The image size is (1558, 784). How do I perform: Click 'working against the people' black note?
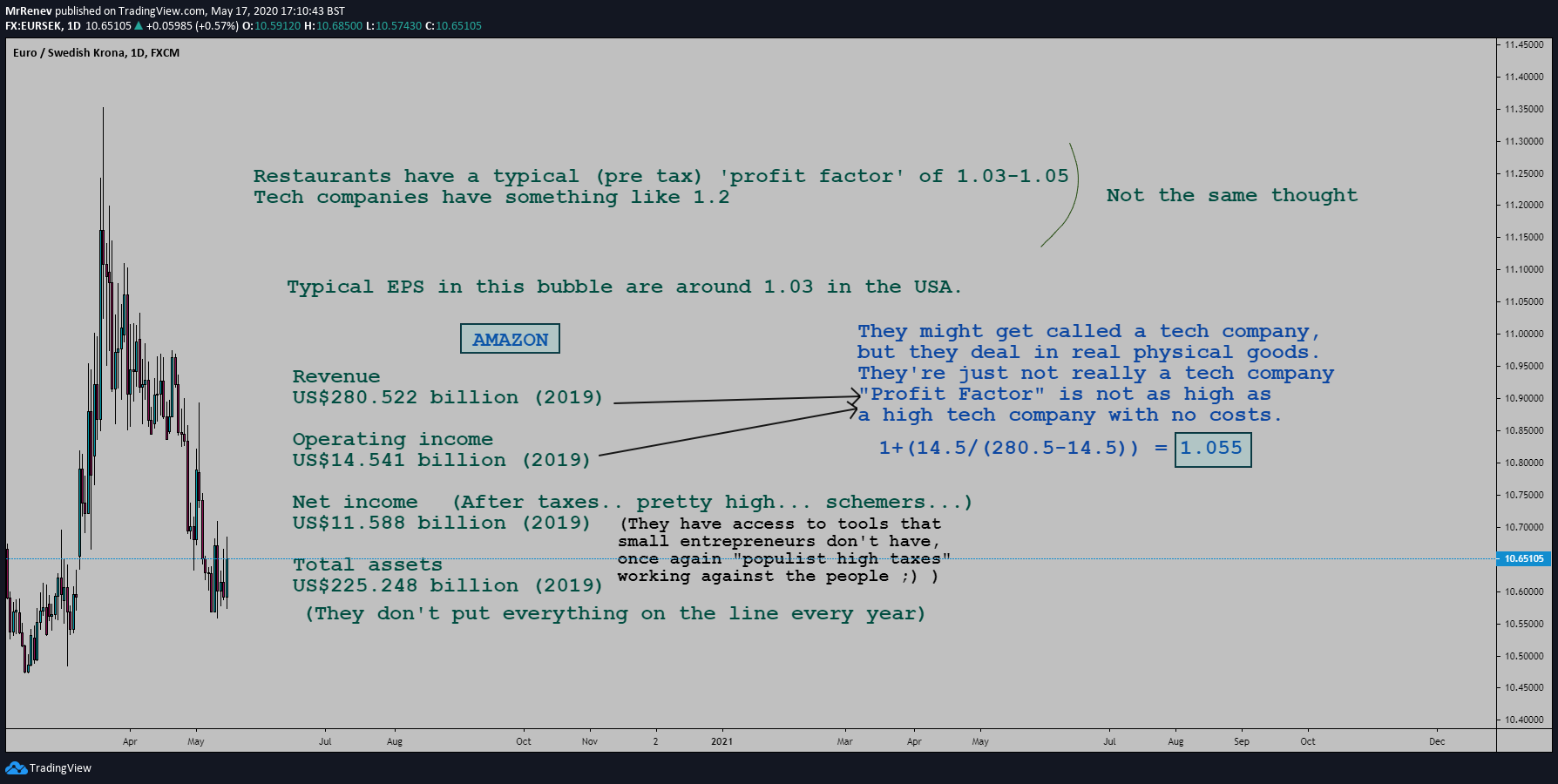click(778, 576)
